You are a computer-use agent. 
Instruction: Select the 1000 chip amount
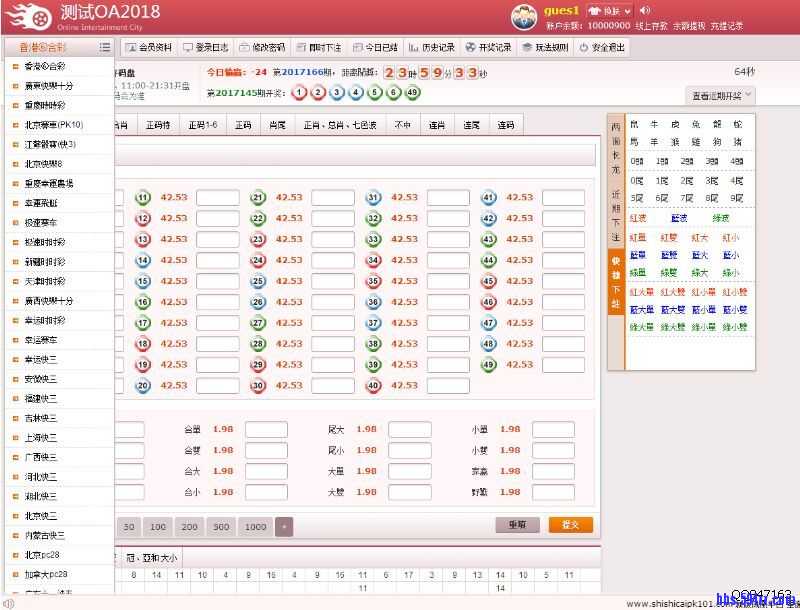(255, 525)
